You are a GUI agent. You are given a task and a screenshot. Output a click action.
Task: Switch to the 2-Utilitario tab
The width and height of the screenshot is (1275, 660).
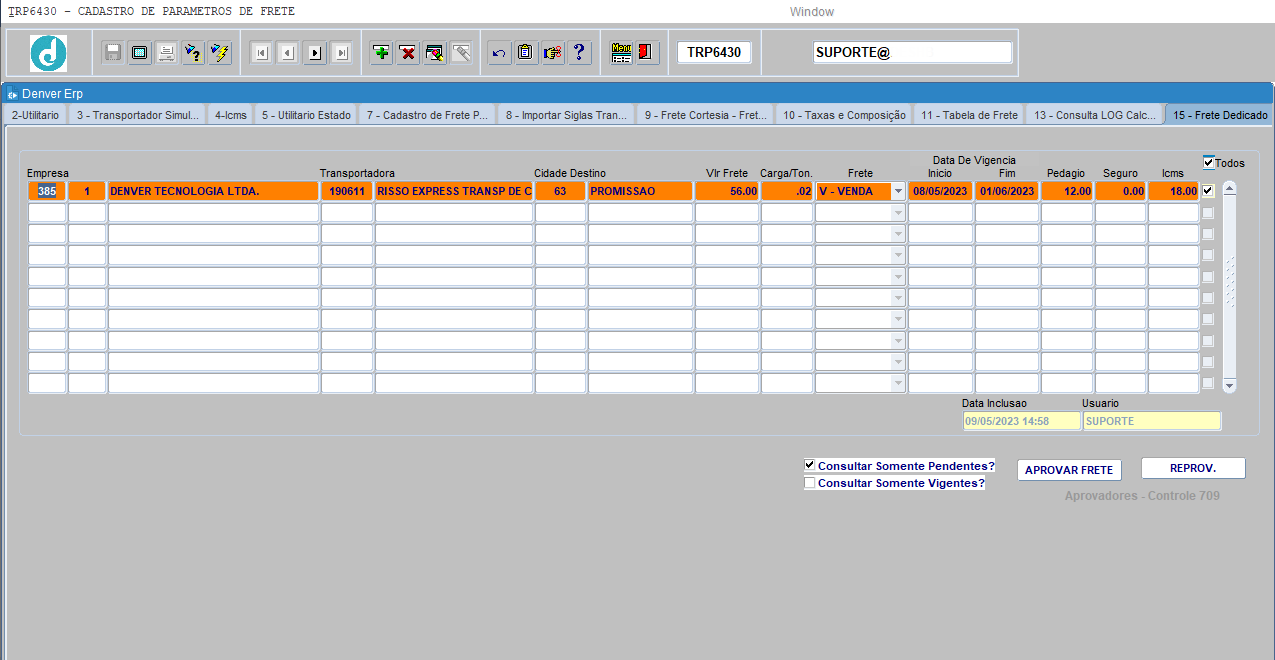click(x=35, y=115)
